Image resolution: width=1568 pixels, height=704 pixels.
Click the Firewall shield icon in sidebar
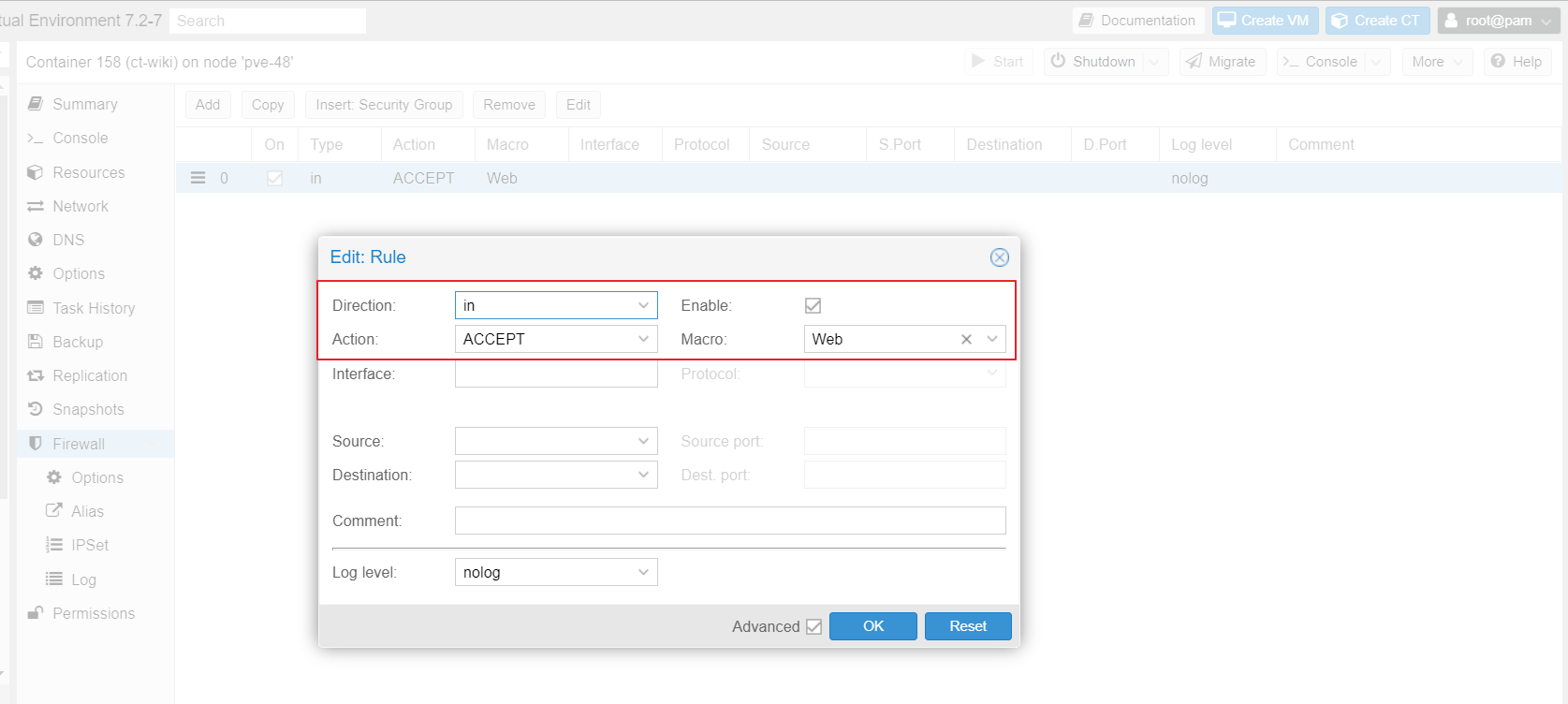[36, 444]
